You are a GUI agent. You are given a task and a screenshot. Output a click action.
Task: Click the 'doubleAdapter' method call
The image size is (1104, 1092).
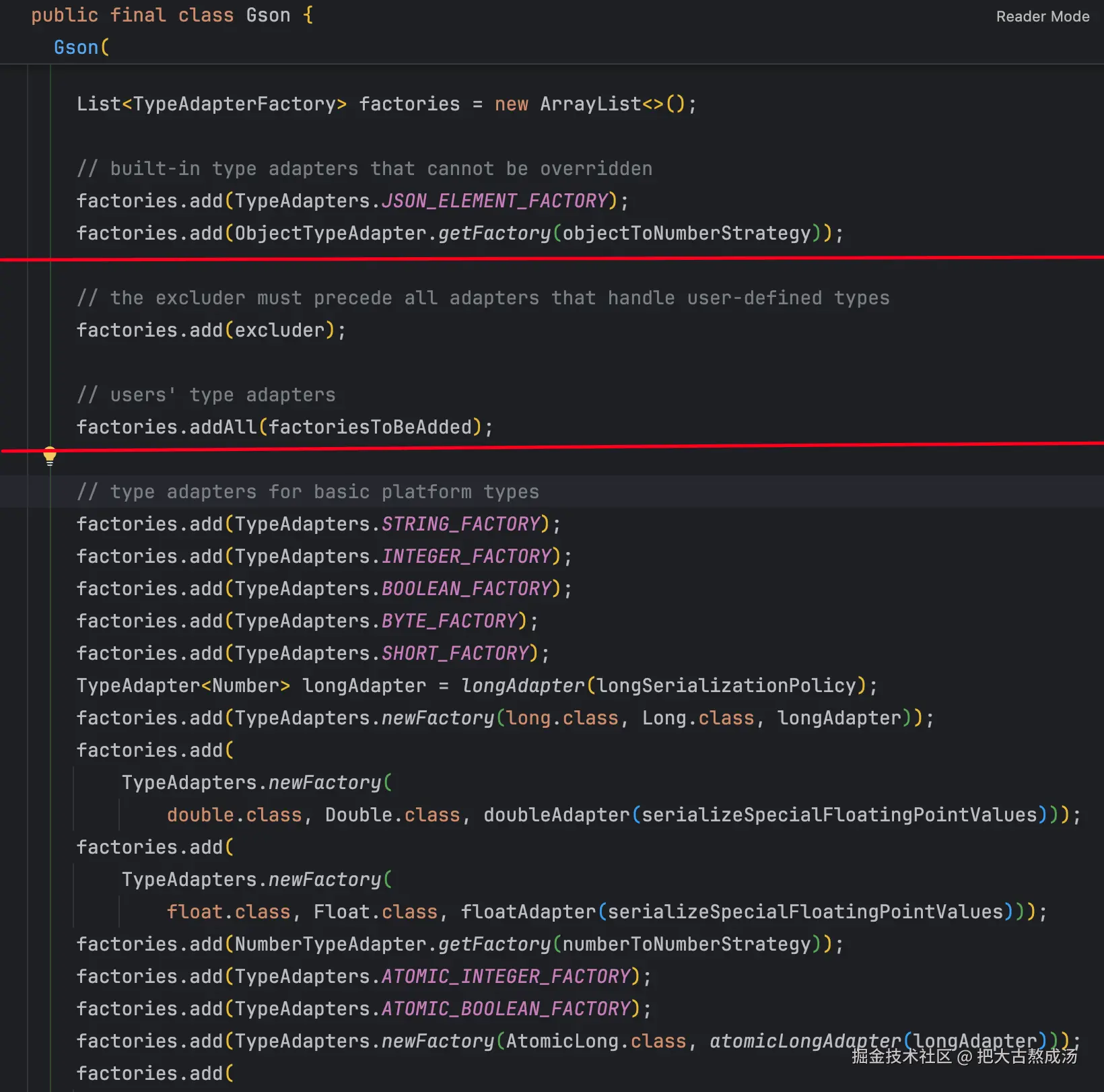click(557, 815)
